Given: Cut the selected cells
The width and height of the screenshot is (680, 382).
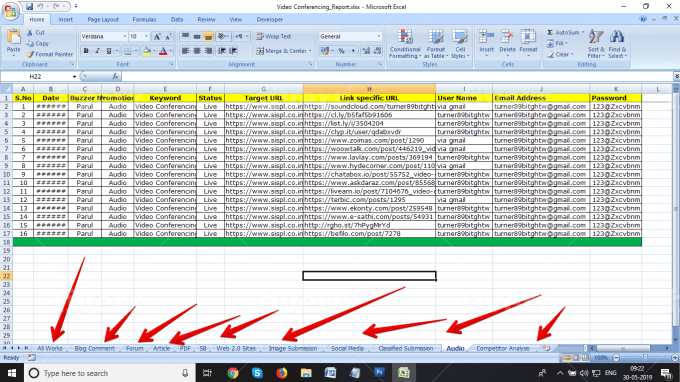Looking at the screenshot, I should click(36, 33).
